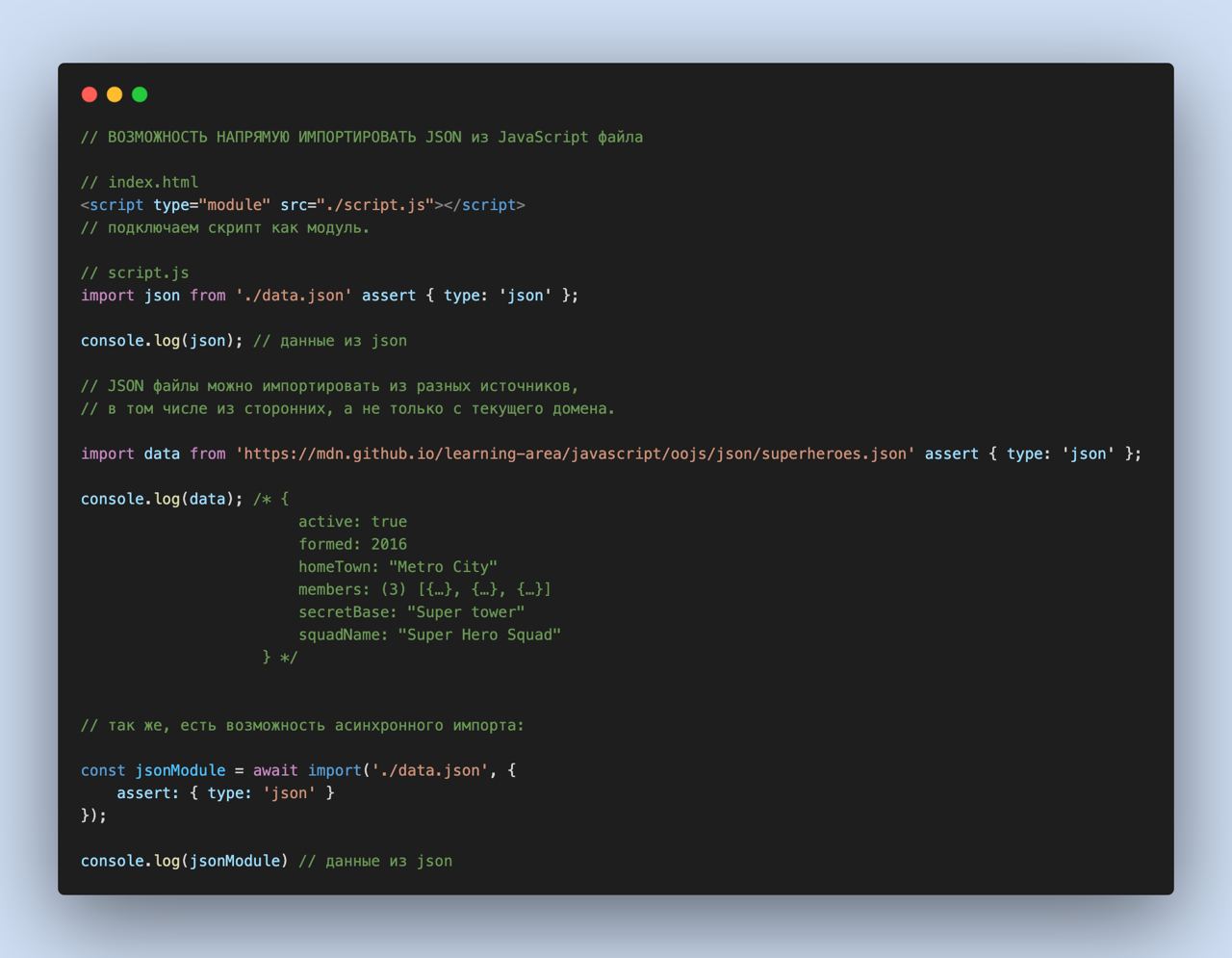Click the heading comment about importing JSON

(x=362, y=137)
